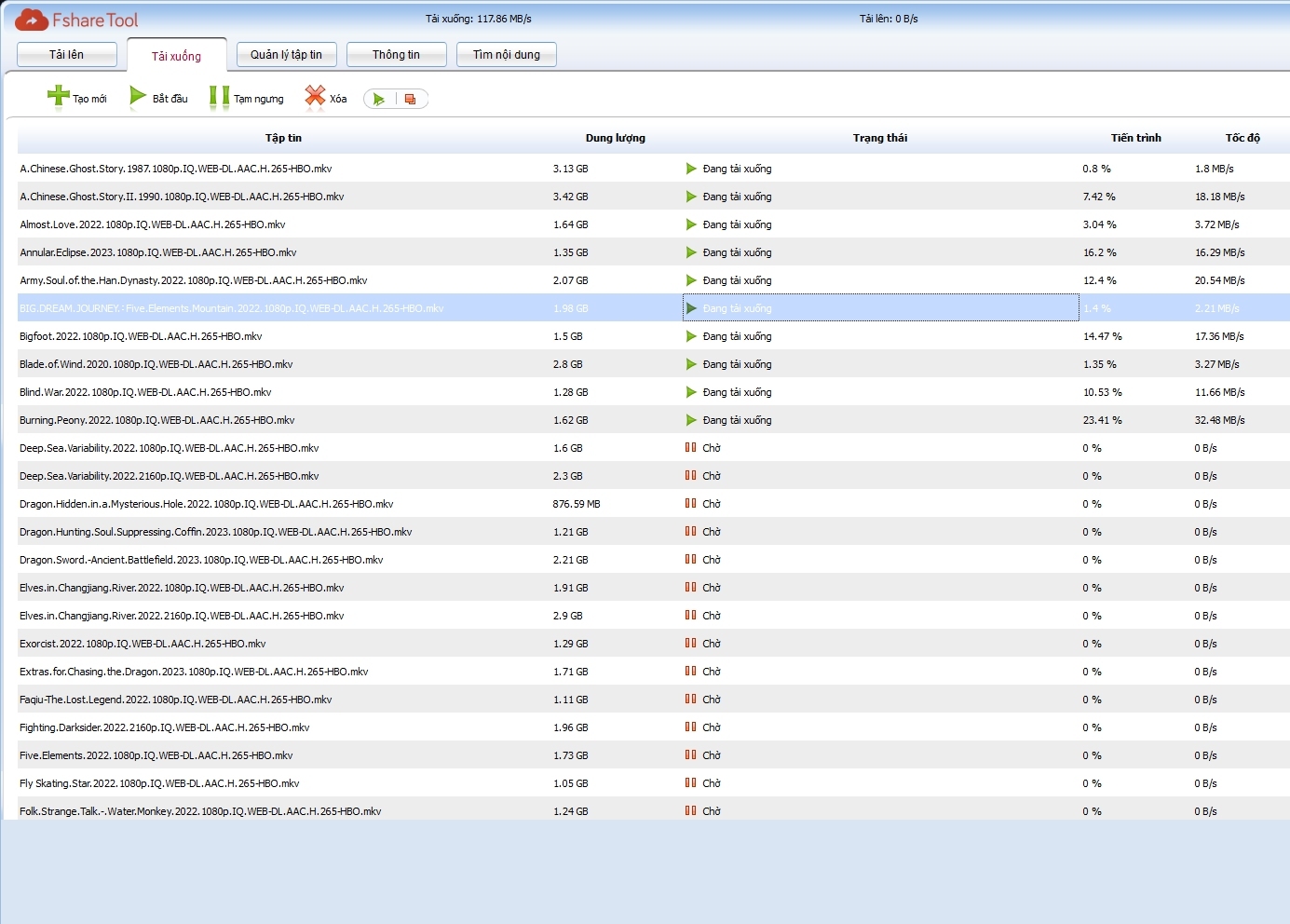Click the Tạm ngưng pause icon

(x=219, y=98)
